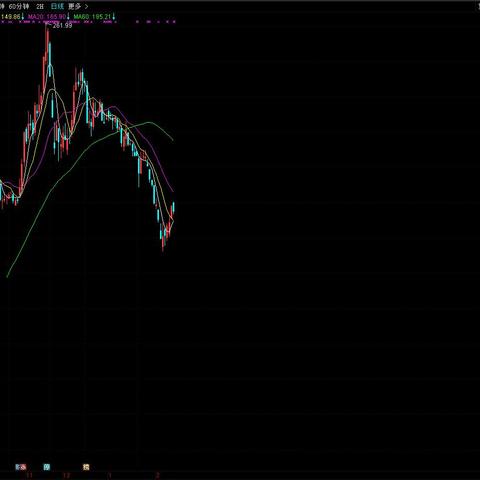
Task: Click the month 12 label on time axis
Action: 67,475
